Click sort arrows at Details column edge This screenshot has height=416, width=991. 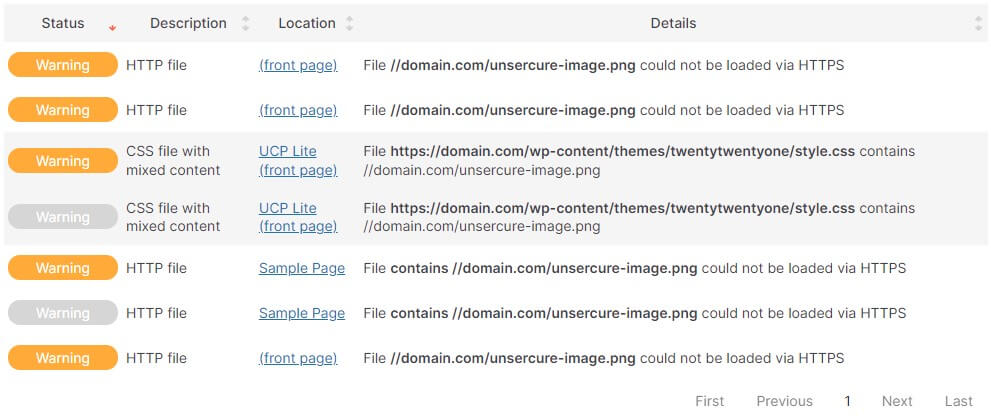(978, 23)
